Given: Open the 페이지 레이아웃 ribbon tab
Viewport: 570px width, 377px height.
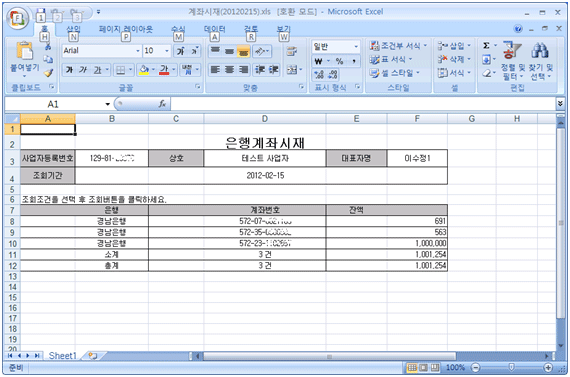Looking at the screenshot, I should click(126, 29).
